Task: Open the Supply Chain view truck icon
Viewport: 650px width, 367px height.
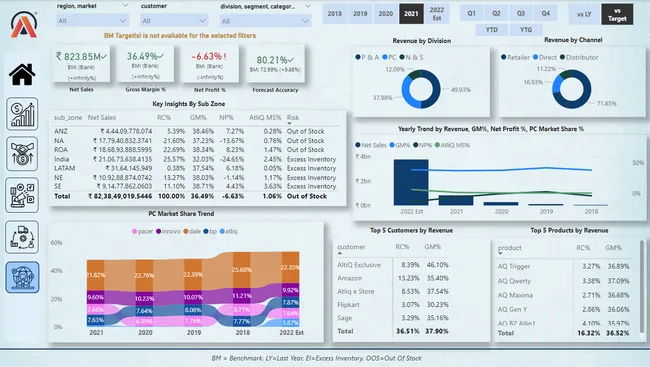Action: click(22, 237)
